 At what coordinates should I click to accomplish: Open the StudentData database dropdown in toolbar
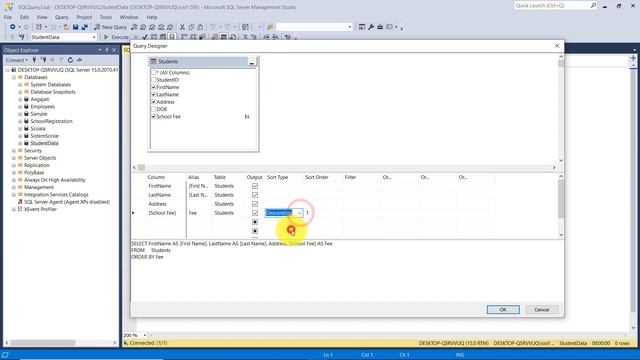pos(94,37)
